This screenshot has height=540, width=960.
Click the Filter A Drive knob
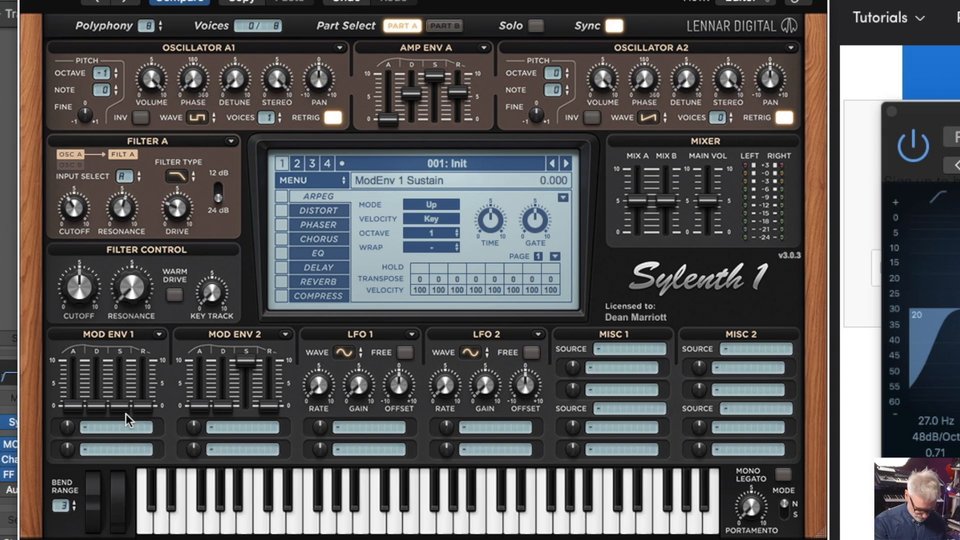(x=177, y=208)
